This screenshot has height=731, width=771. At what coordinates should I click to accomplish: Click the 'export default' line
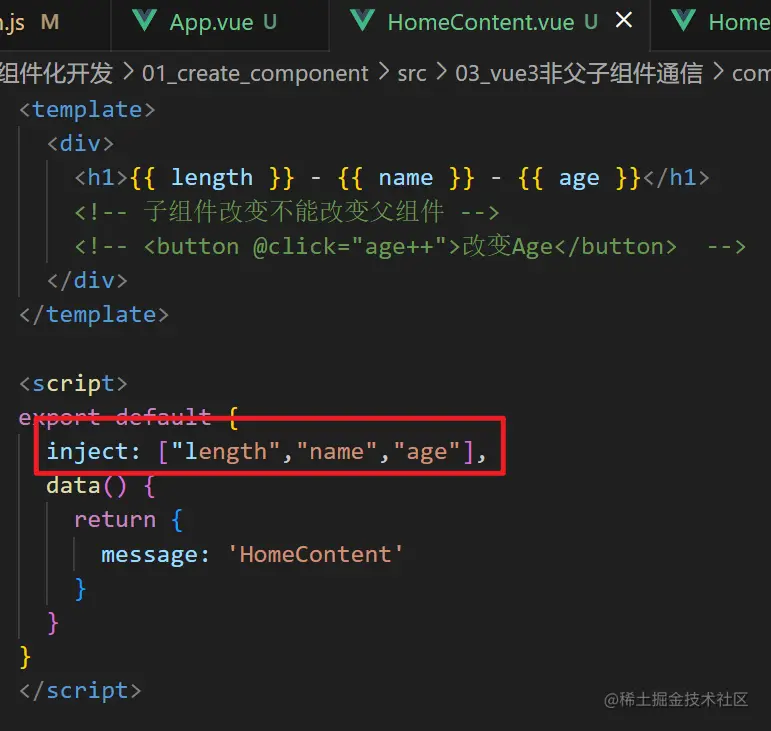coord(128,418)
